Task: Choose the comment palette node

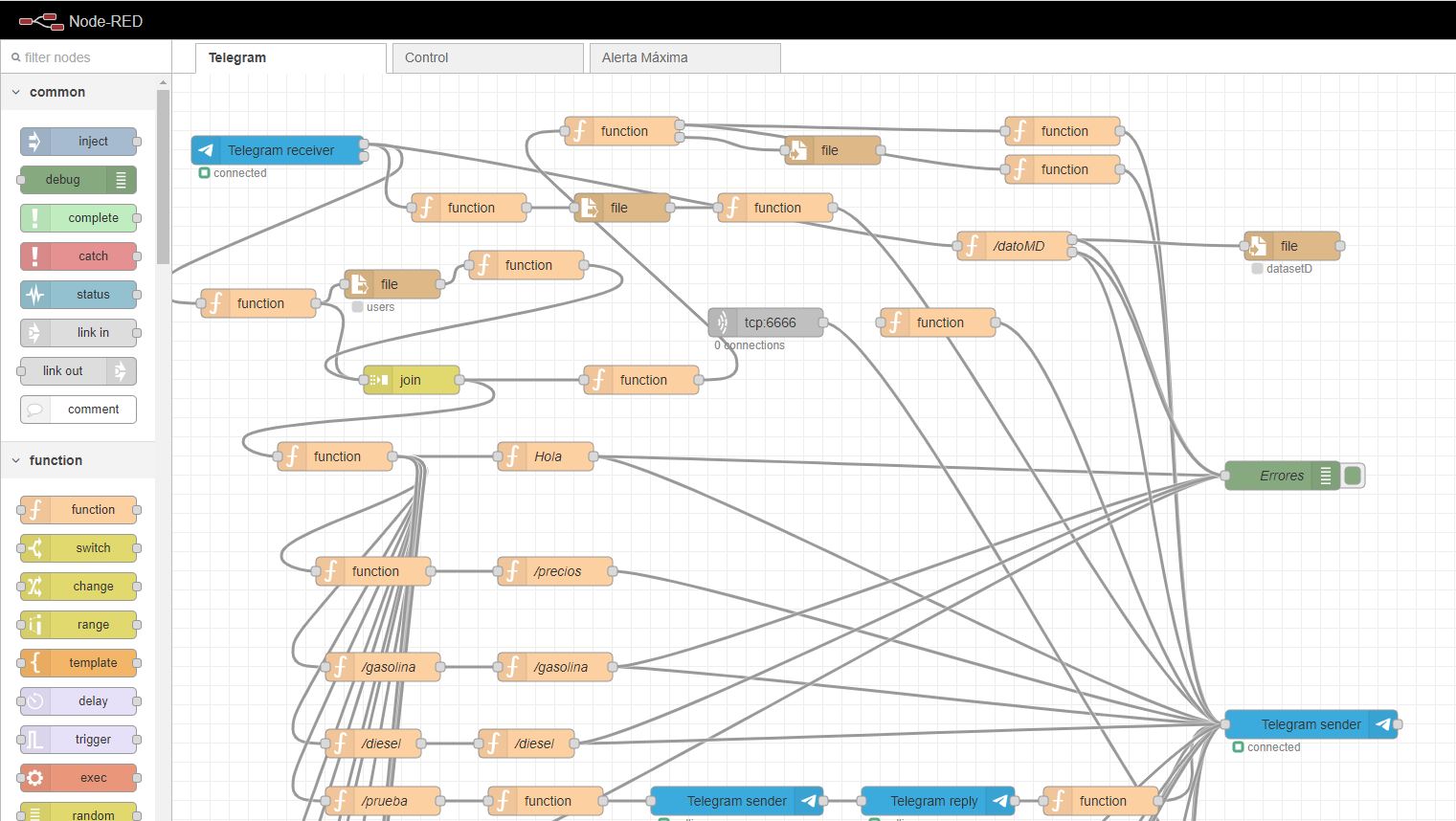Action: tap(78, 410)
